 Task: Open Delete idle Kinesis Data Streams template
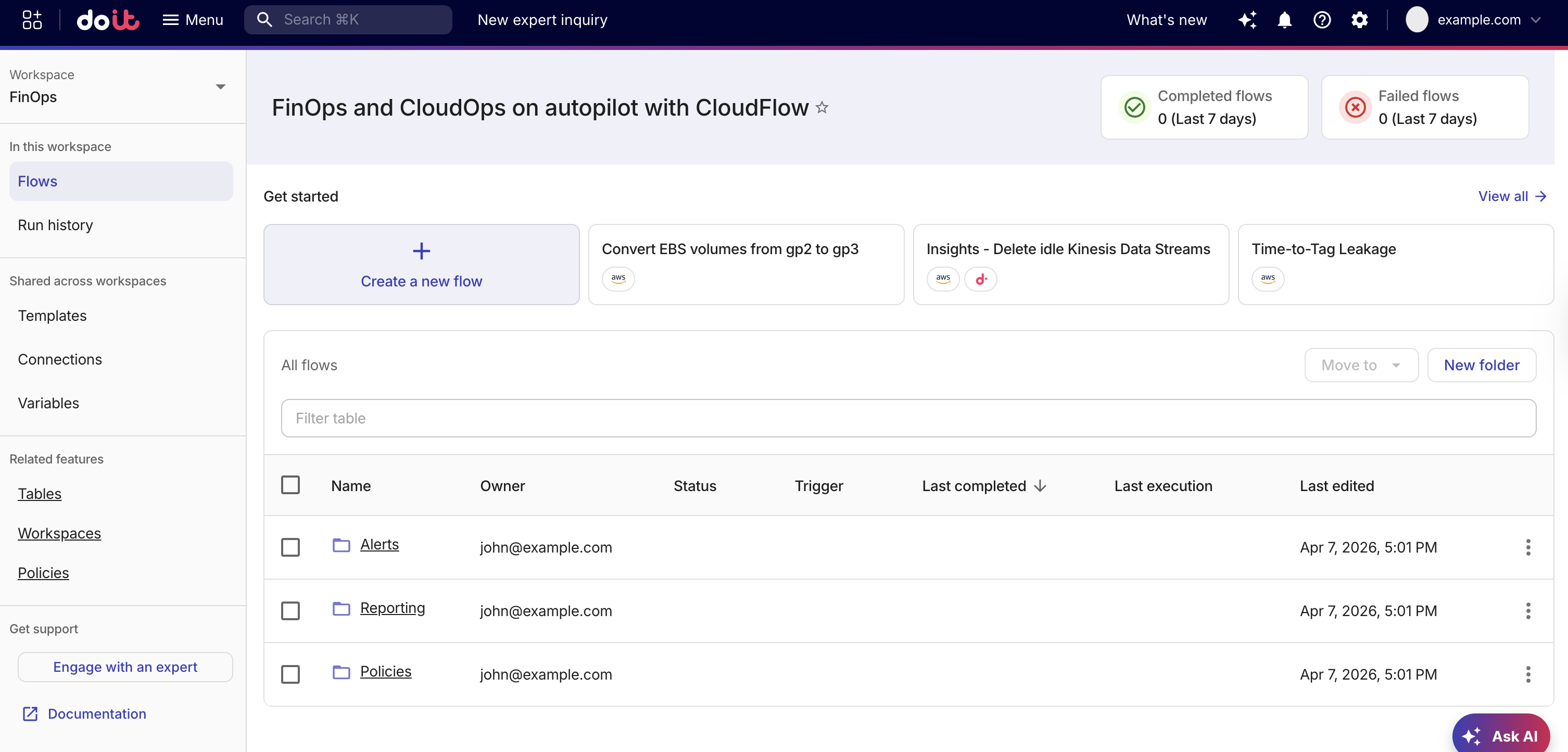tap(1071, 264)
